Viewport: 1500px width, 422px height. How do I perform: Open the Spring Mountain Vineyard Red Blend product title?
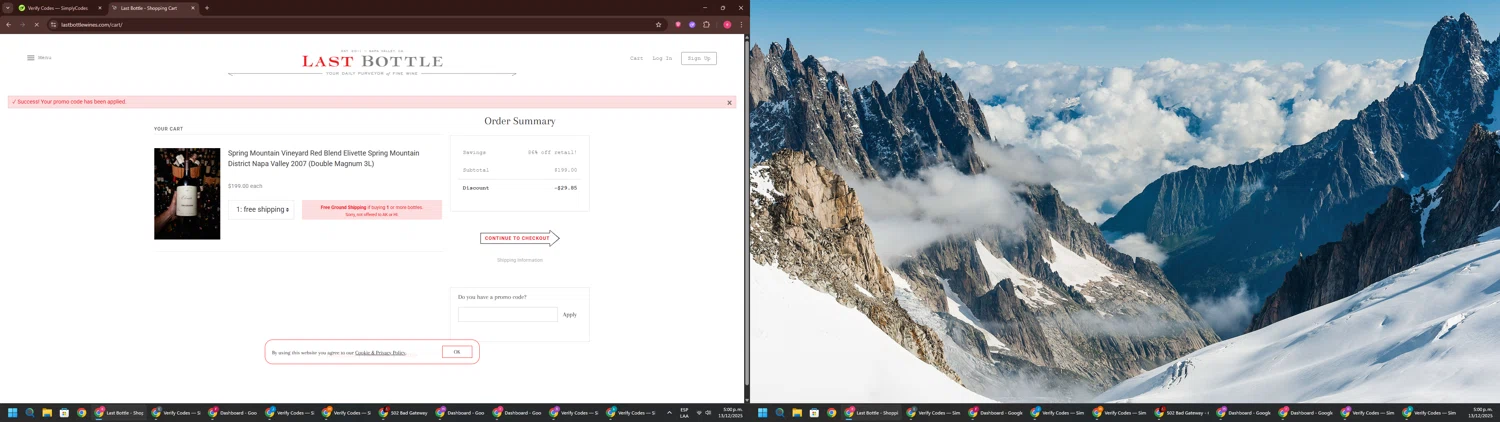[324, 158]
